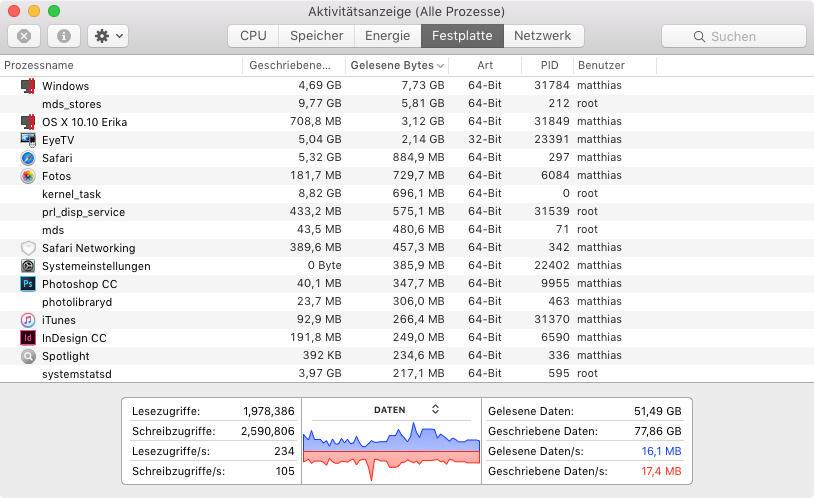Image resolution: width=814 pixels, height=498 pixels.
Task: Click the Lesezugriffe value 1,978,386
Action: (x=268, y=411)
